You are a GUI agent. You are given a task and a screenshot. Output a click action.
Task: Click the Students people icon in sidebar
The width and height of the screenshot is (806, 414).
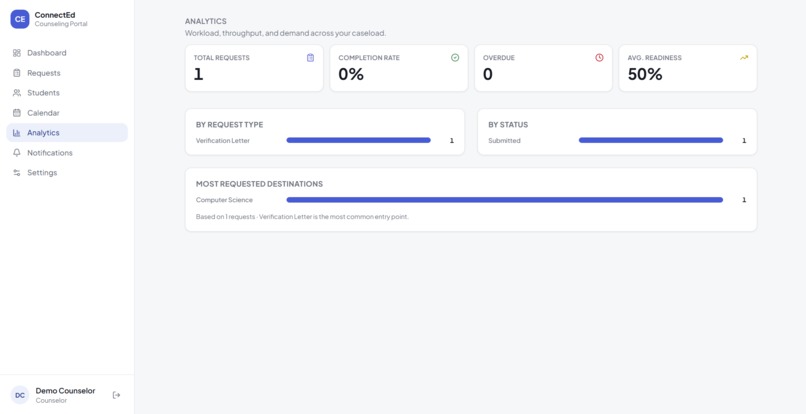coord(16,93)
